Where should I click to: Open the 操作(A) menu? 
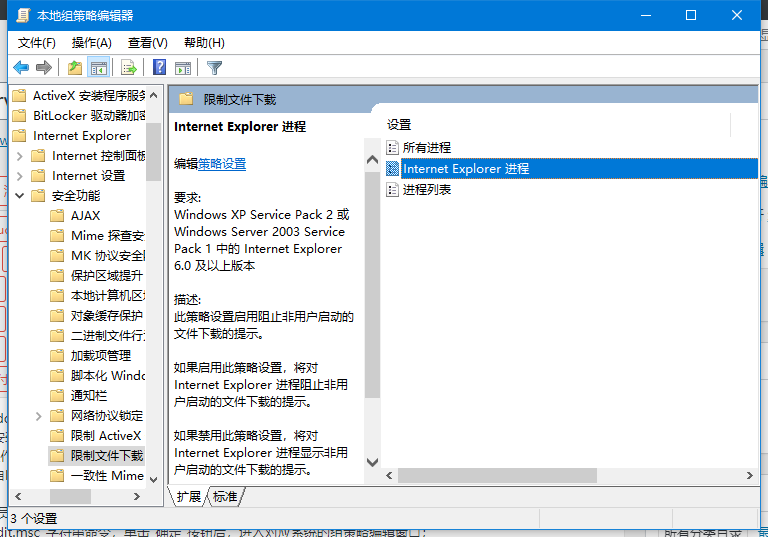[92, 43]
